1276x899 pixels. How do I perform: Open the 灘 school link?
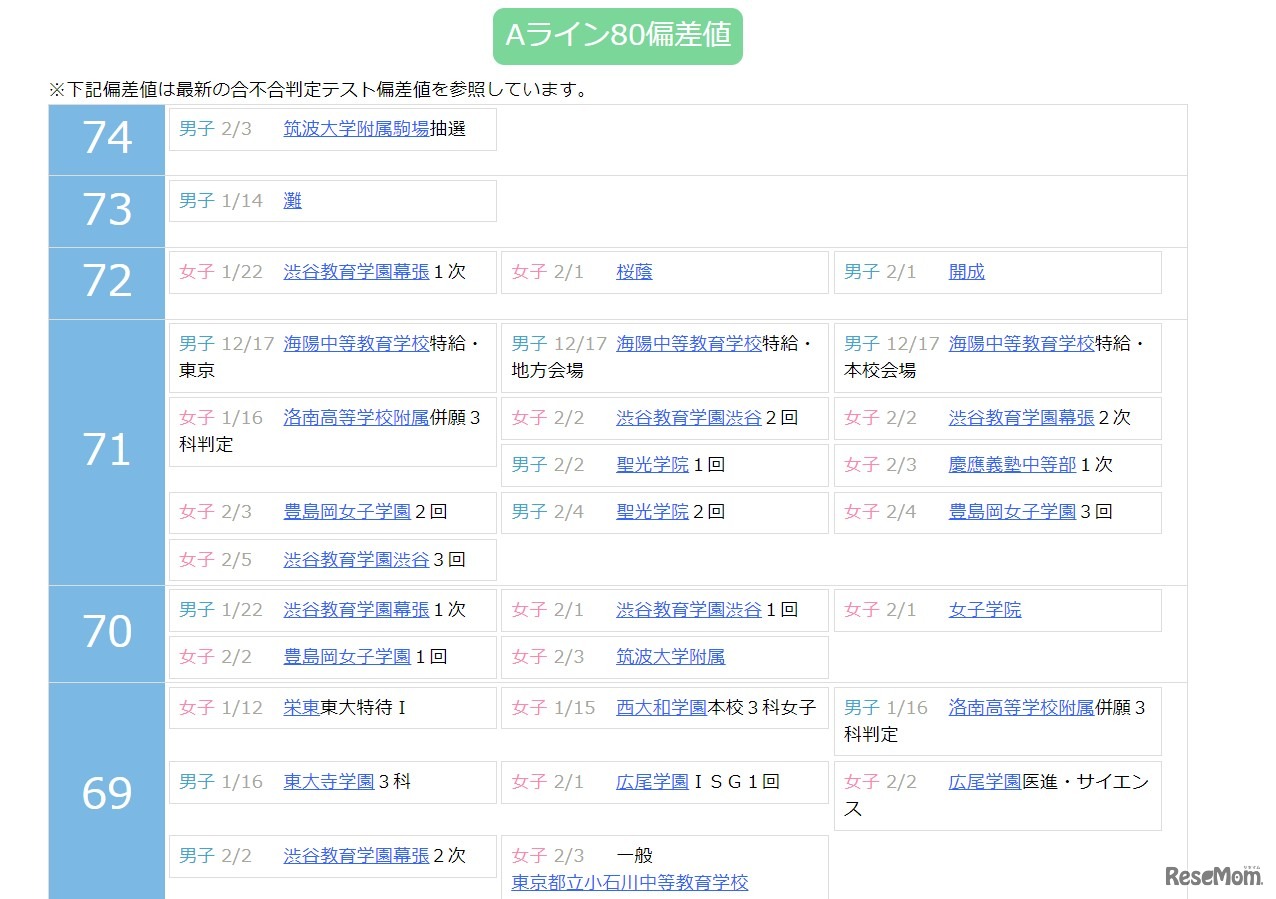point(291,200)
